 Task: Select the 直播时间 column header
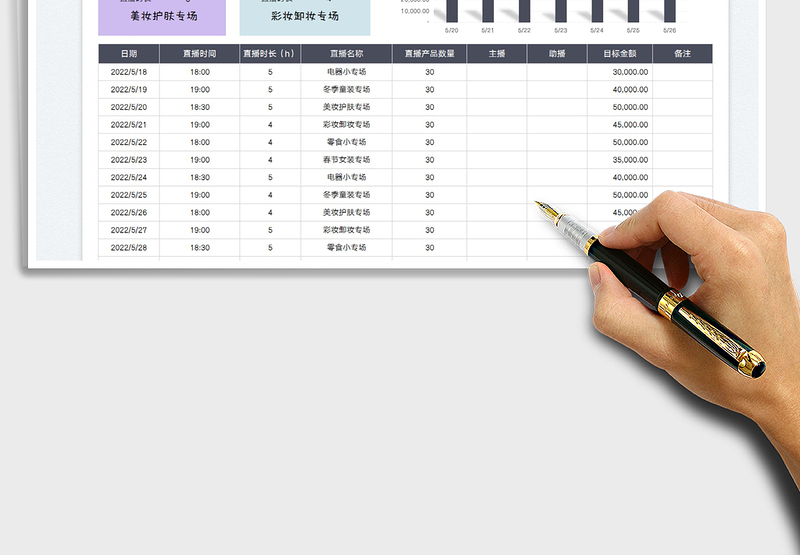(199, 54)
